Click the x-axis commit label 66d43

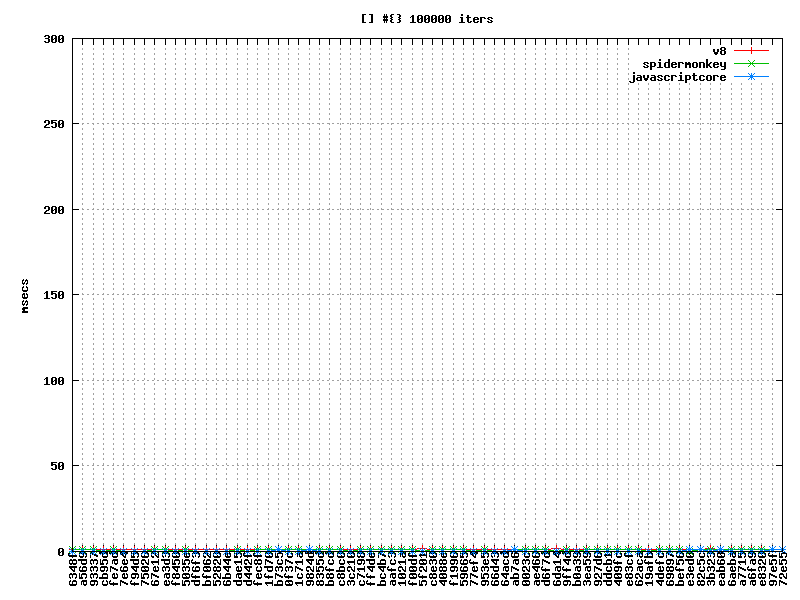click(x=494, y=568)
